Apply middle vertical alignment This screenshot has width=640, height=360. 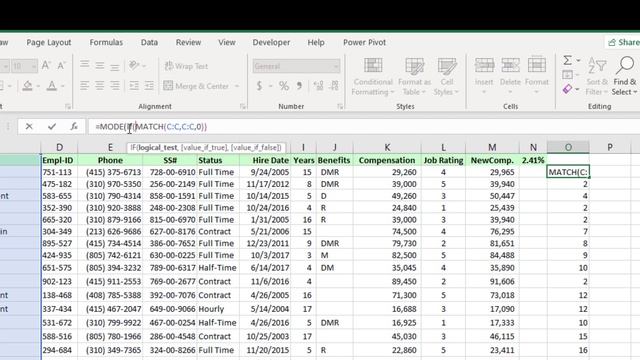[x=100, y=65]
